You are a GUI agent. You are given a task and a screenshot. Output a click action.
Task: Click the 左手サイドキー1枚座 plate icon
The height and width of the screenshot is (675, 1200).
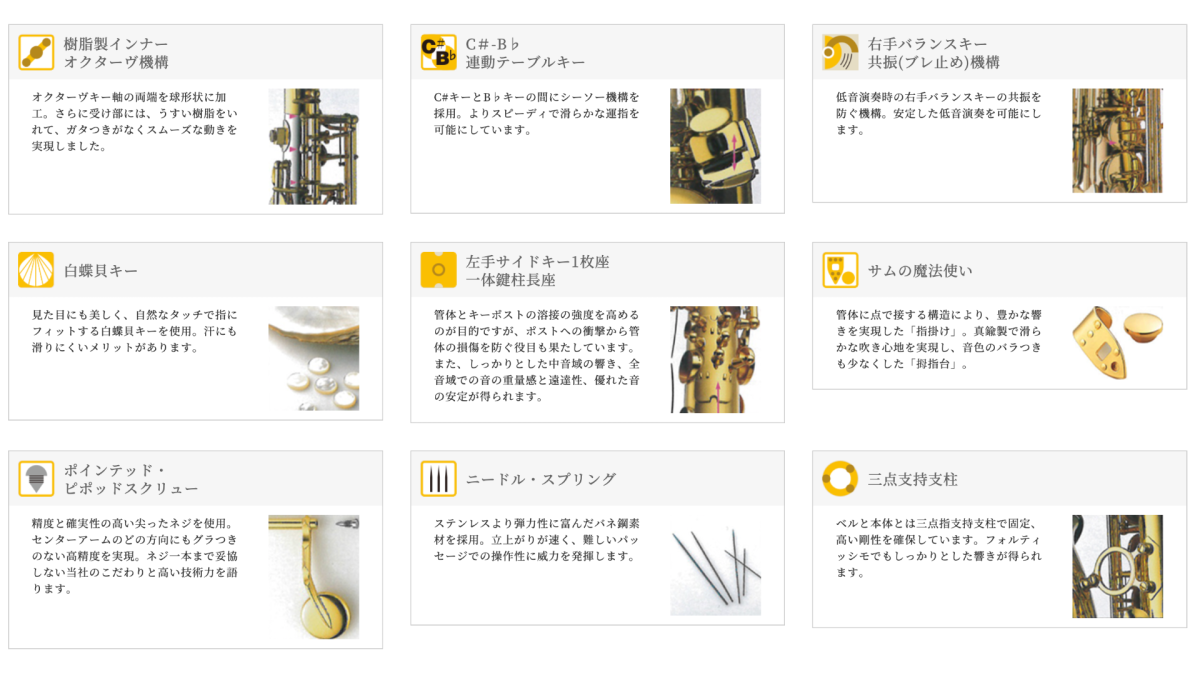point(438,270)
